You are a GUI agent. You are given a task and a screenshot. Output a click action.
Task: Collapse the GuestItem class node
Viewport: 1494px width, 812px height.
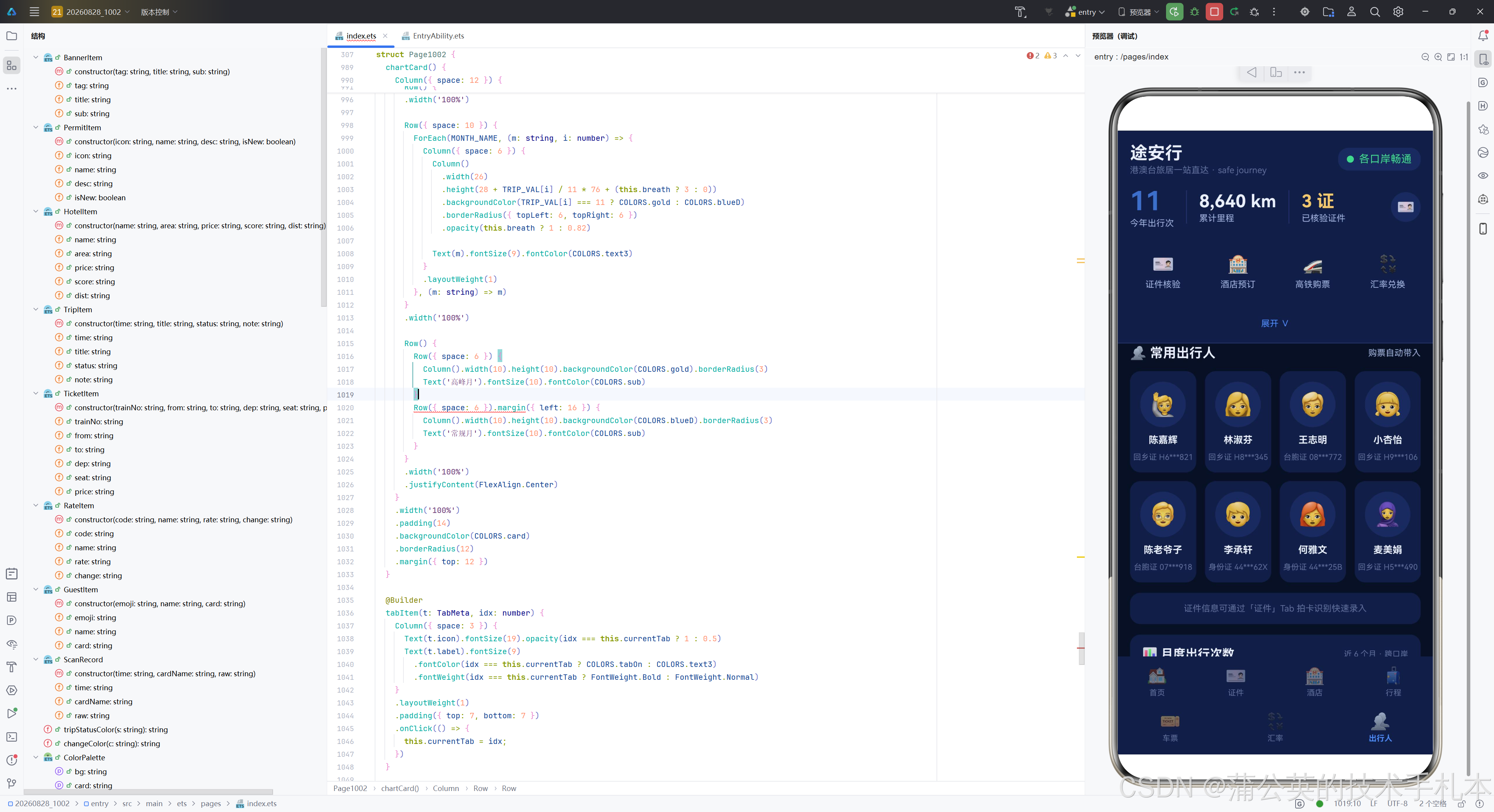[x=35, y=590]
